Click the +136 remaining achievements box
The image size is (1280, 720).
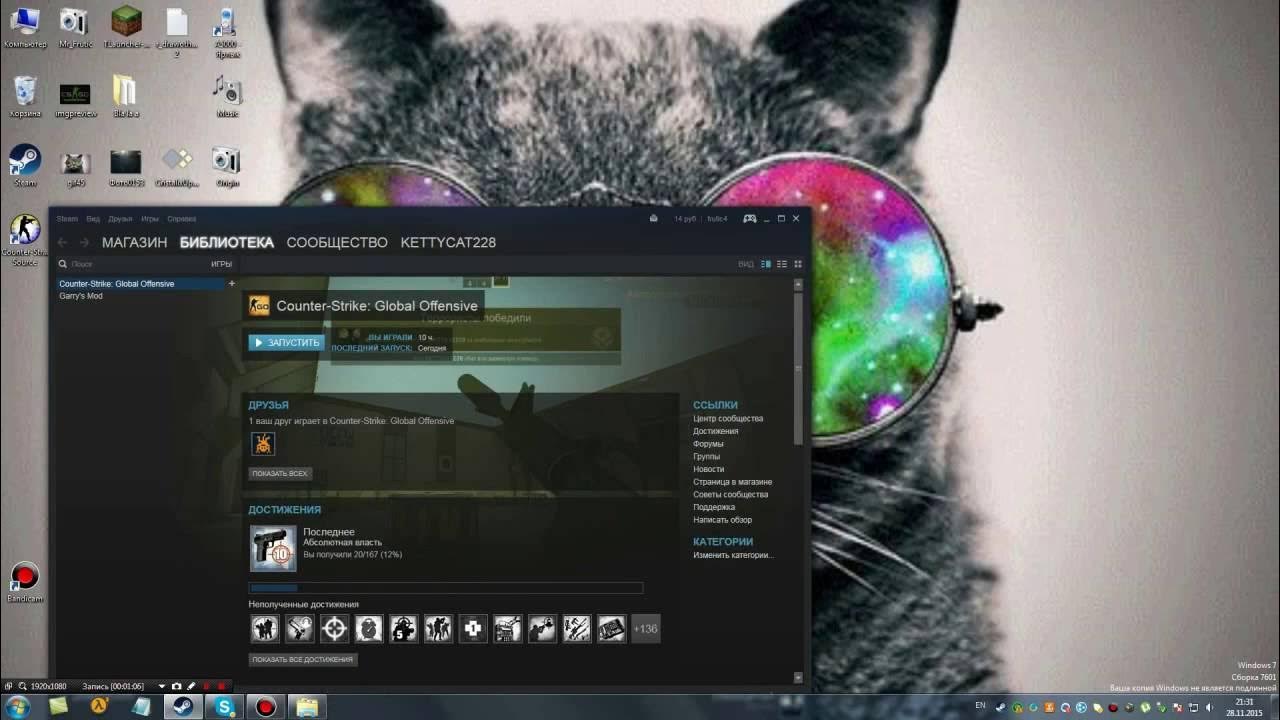coord(646,629)
